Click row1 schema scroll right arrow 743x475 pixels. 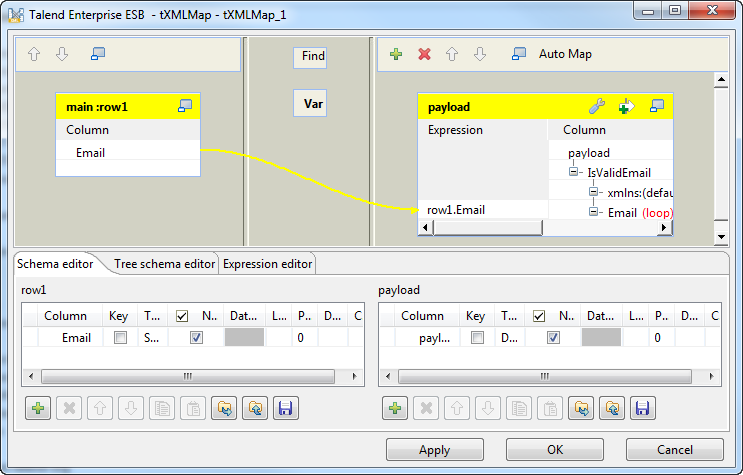tap(354, 376)
